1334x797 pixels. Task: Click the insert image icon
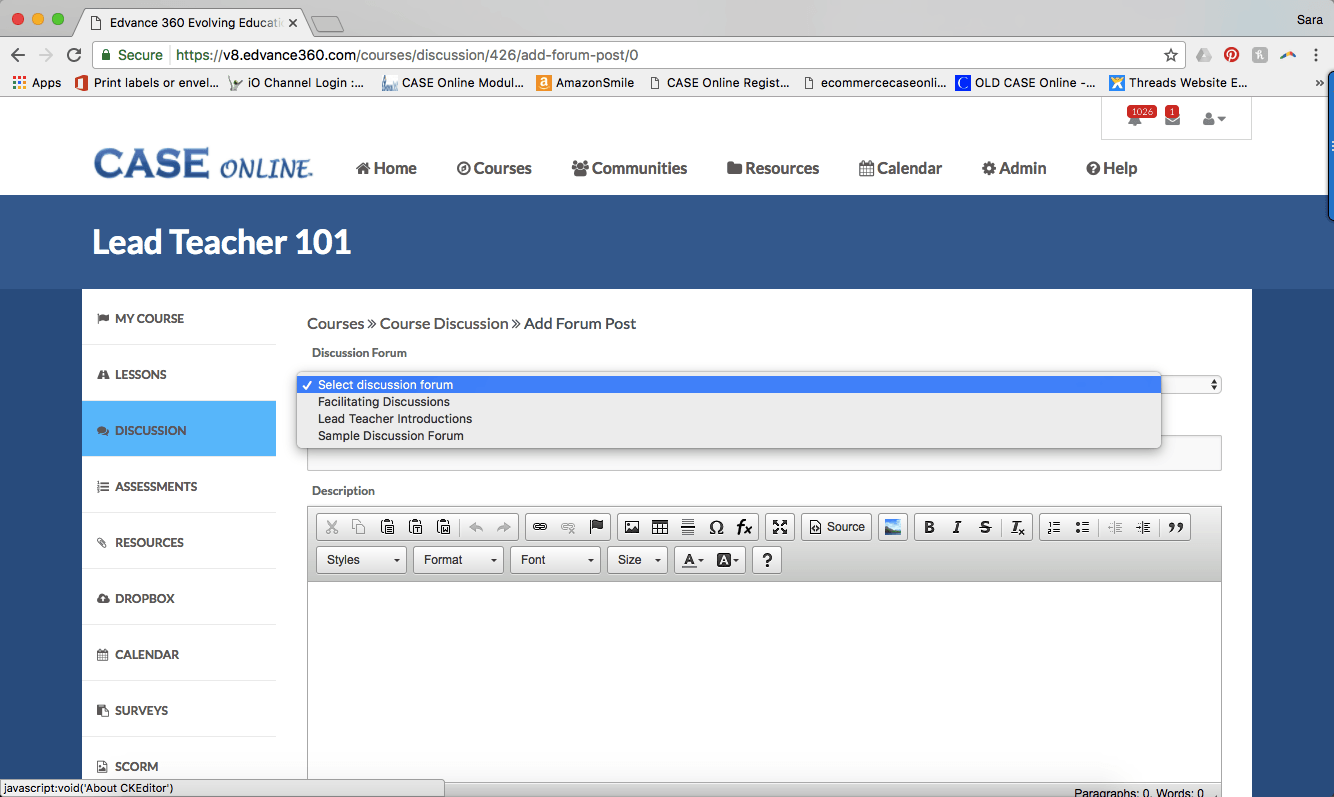(x=632, y=527)
